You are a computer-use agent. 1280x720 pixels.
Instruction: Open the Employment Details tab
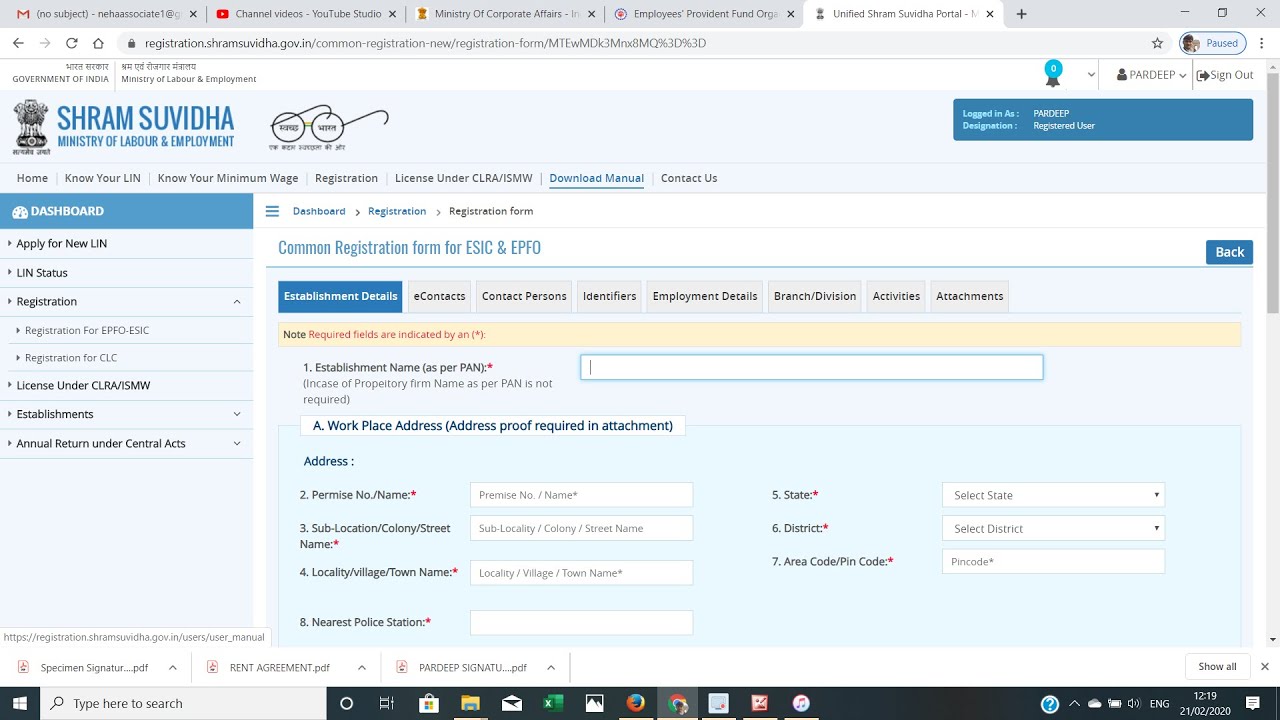pos(705,296)
